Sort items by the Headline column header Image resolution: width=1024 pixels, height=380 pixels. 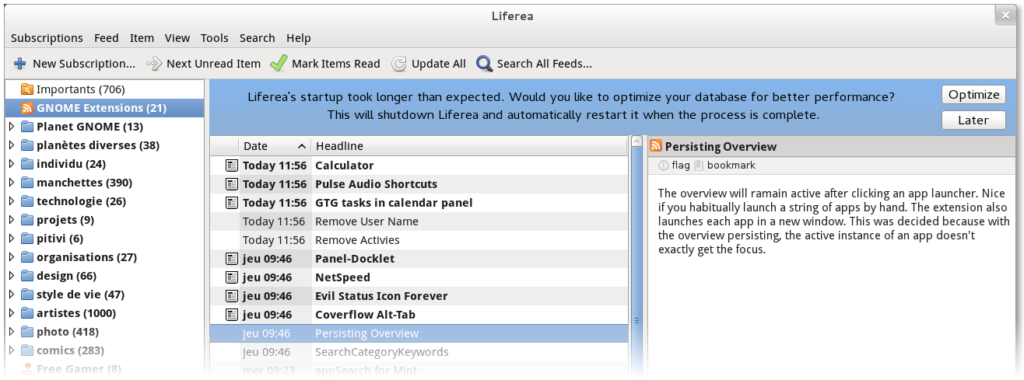(x=468, y=146)
